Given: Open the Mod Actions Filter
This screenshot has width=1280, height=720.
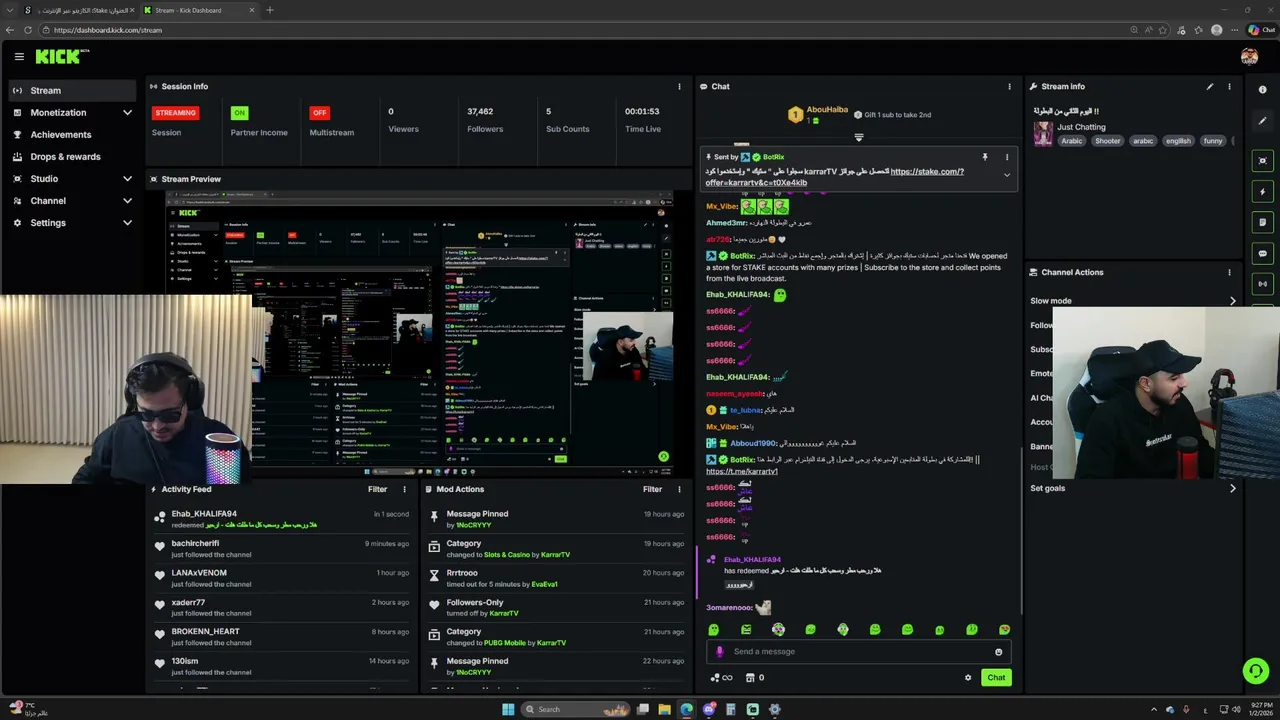Looking at the screenshot, I should coord(652,489).
